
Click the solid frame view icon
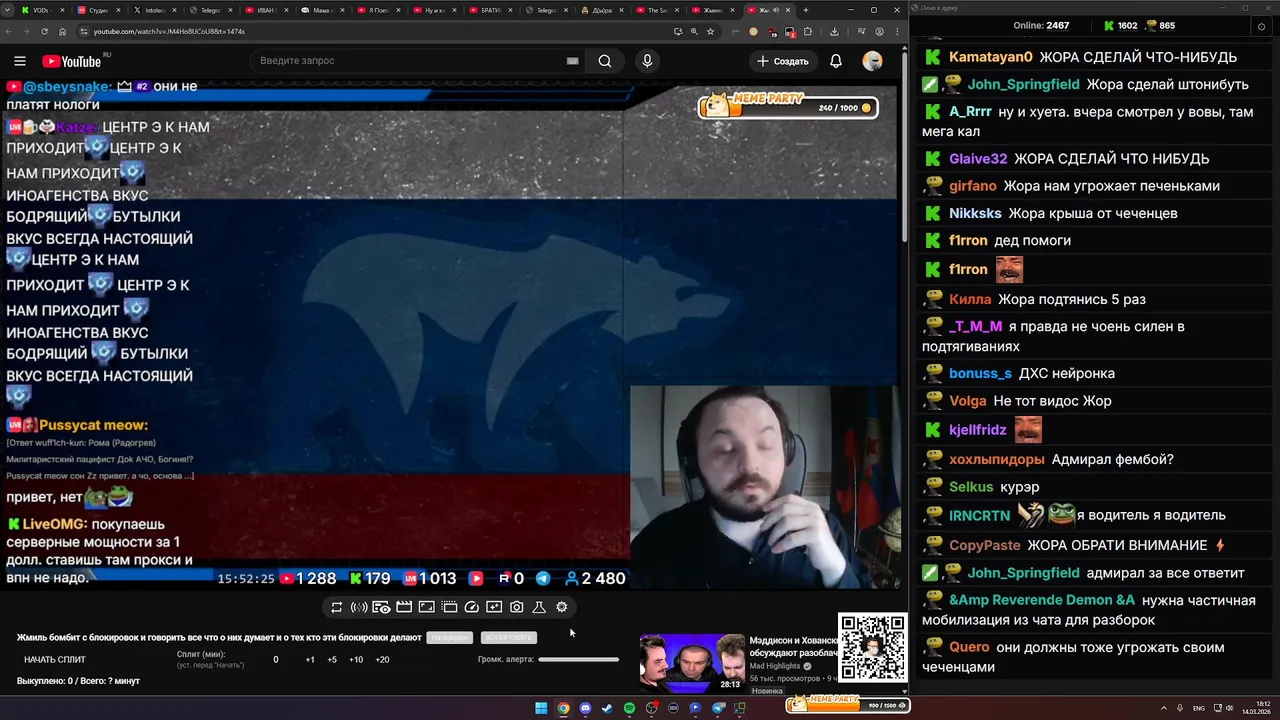(426, 607)
